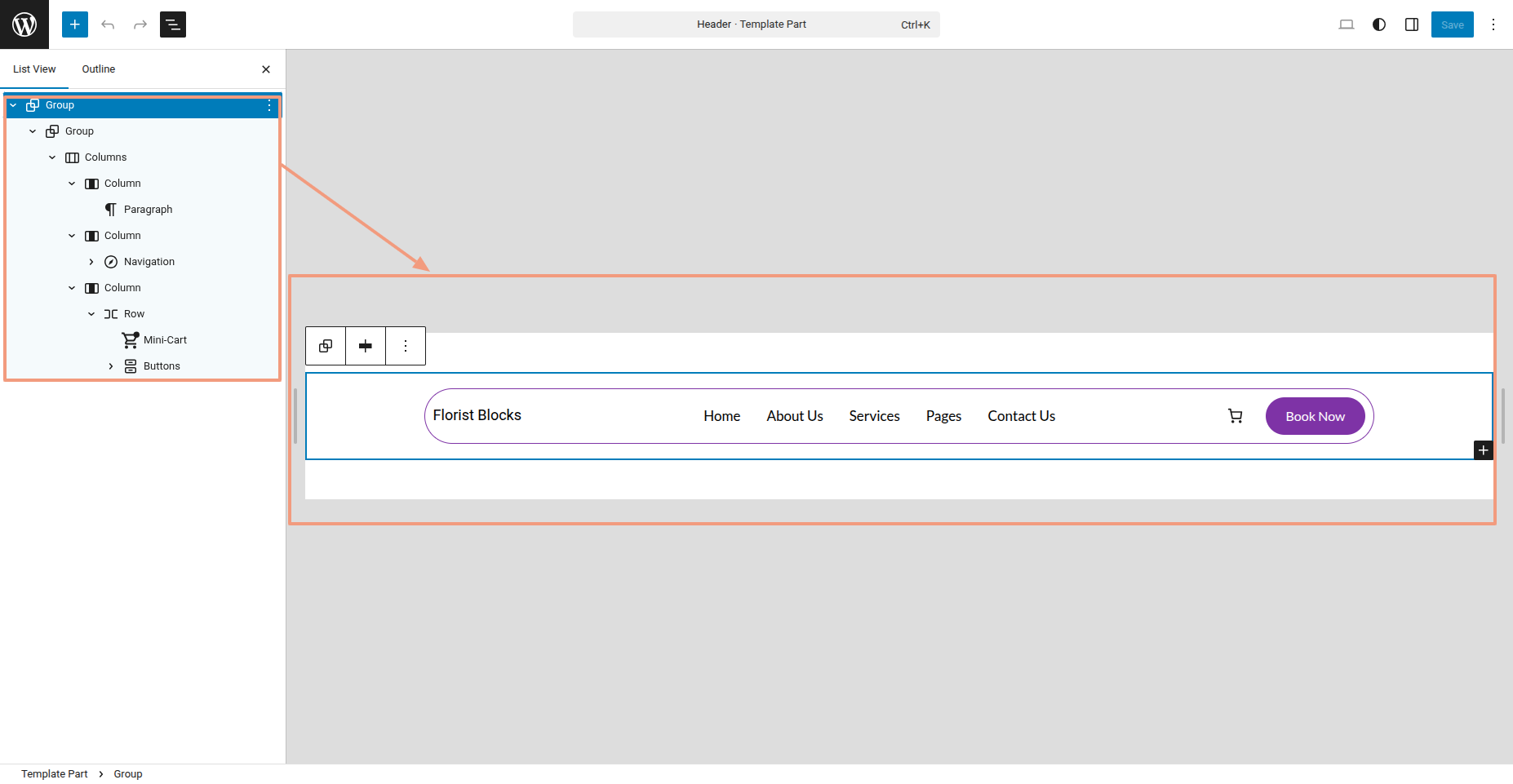Select the List View tab
Image resolution: width=1513 pixels, height=784 pixels.
(34, 69)
